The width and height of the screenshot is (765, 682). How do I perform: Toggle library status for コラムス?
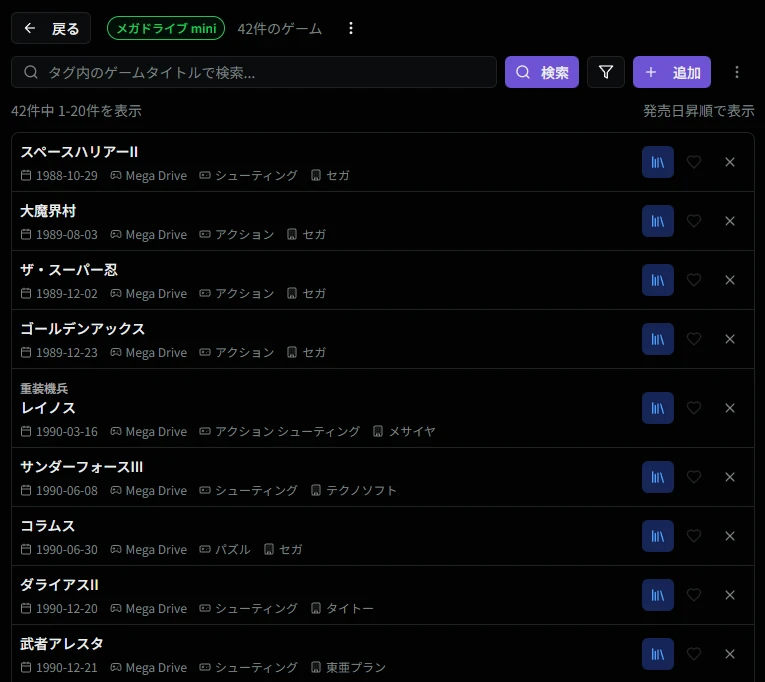pos(658,536)
